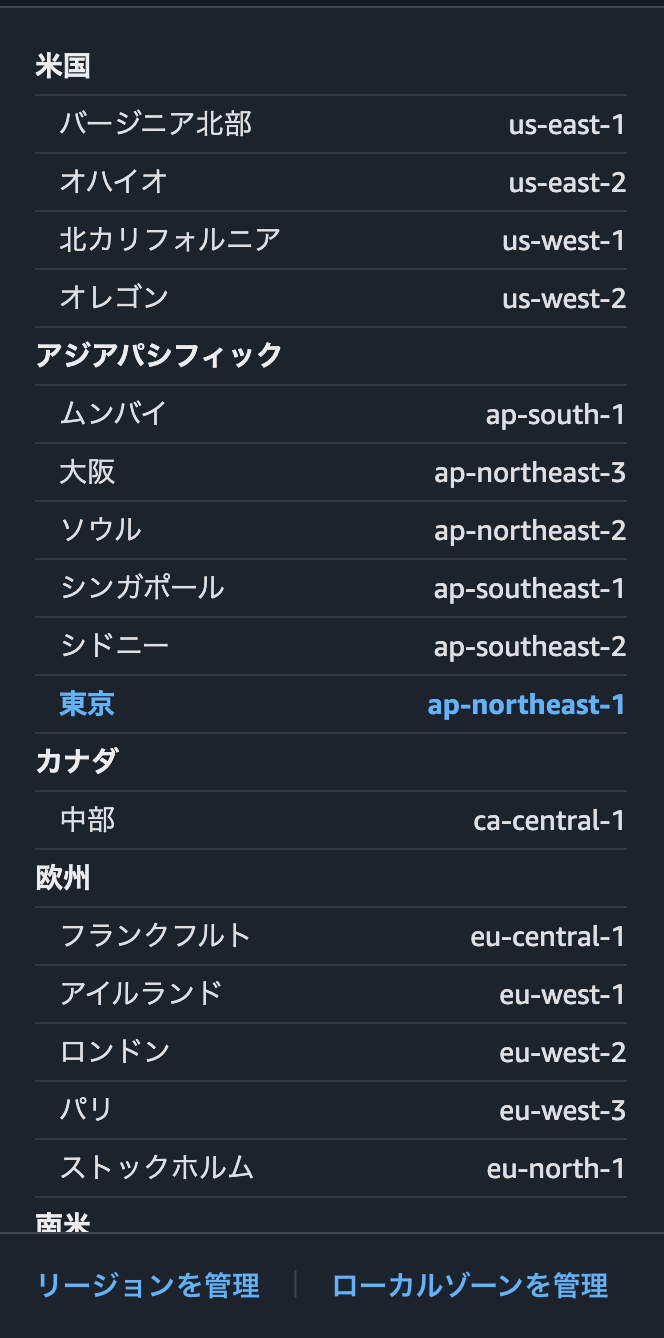Switch to the オハイオ us-east-2 region
This screenshot has width=664, height=1338.
pyautogui.click(x=330, y=182)
